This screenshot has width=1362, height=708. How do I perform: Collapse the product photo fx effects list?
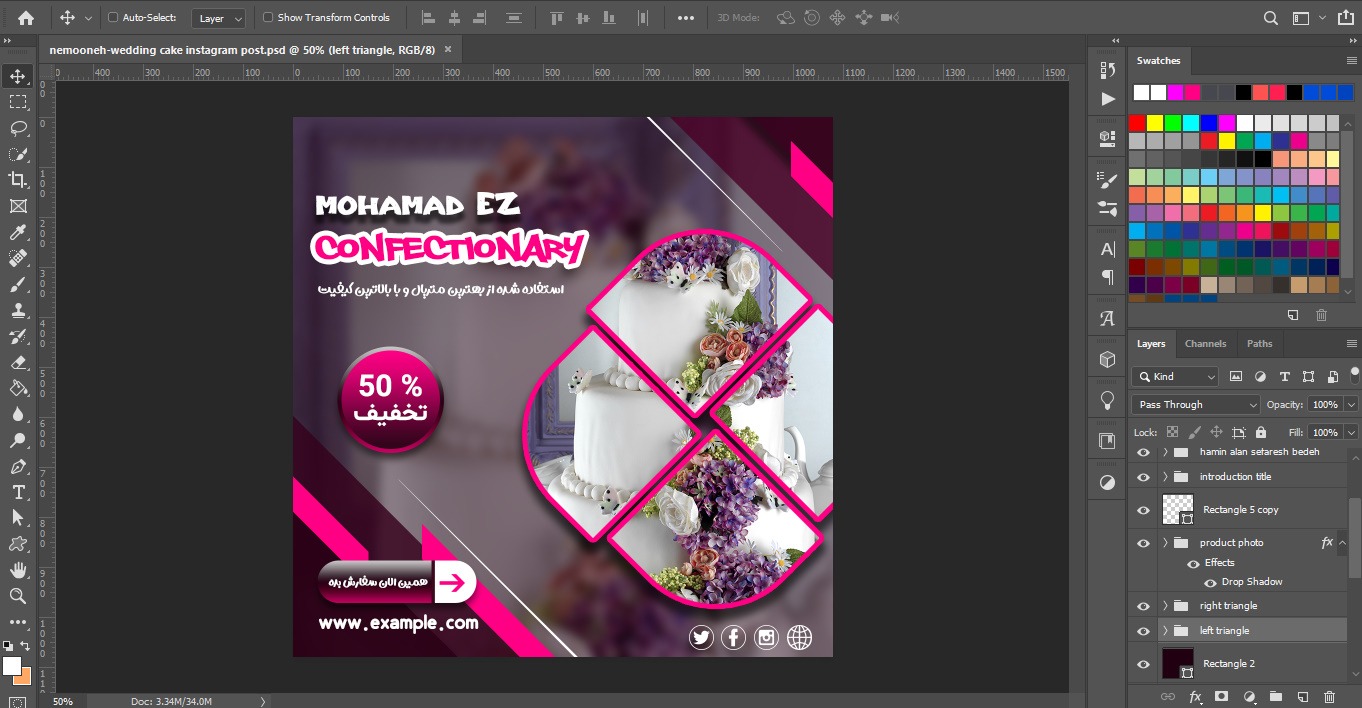click(x=1343, y=543)
